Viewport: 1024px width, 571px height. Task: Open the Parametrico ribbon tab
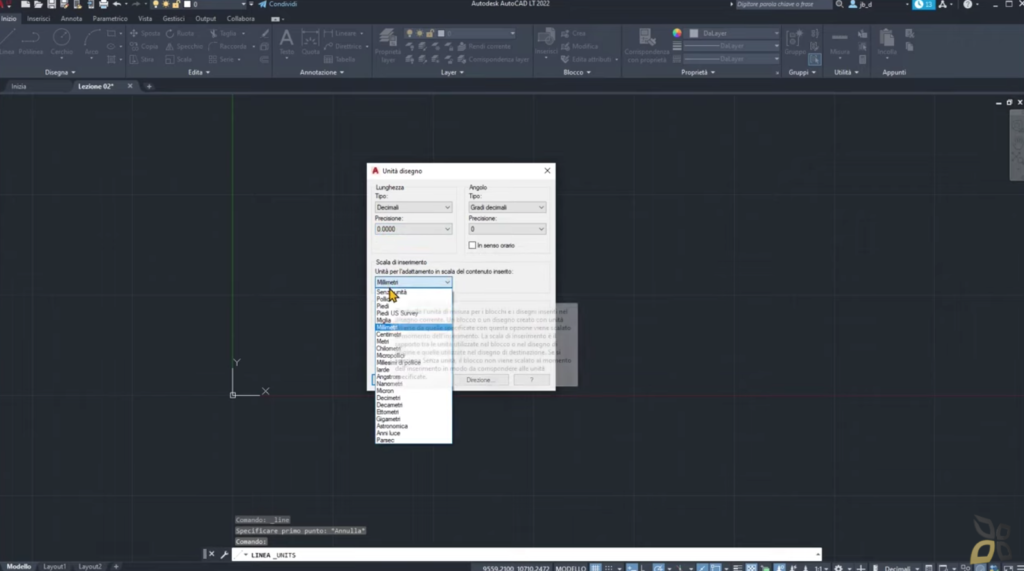pyautogui.click(x=110, y=19)
